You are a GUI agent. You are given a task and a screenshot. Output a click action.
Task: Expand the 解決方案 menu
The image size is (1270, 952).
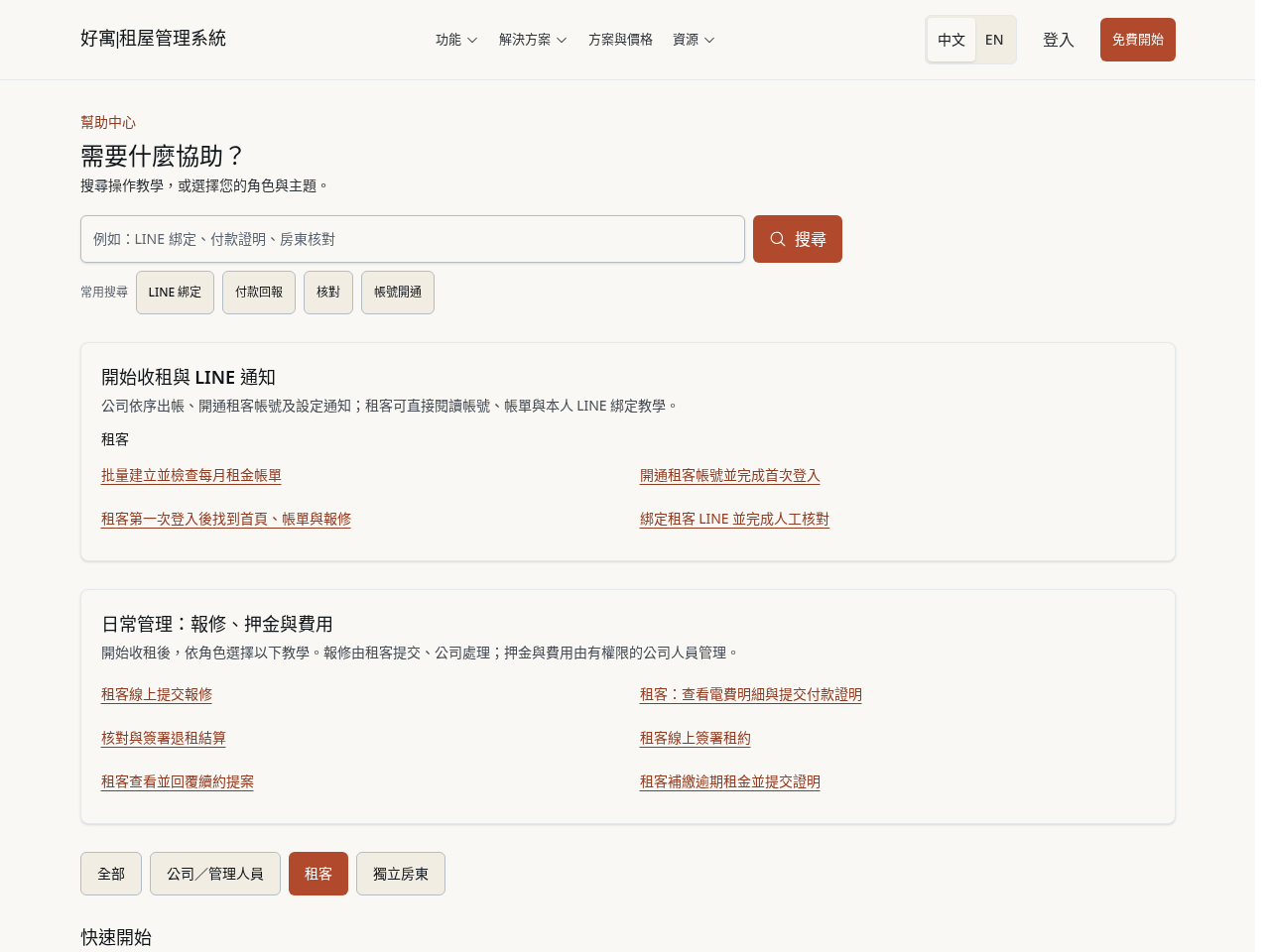tap(533, 40)
